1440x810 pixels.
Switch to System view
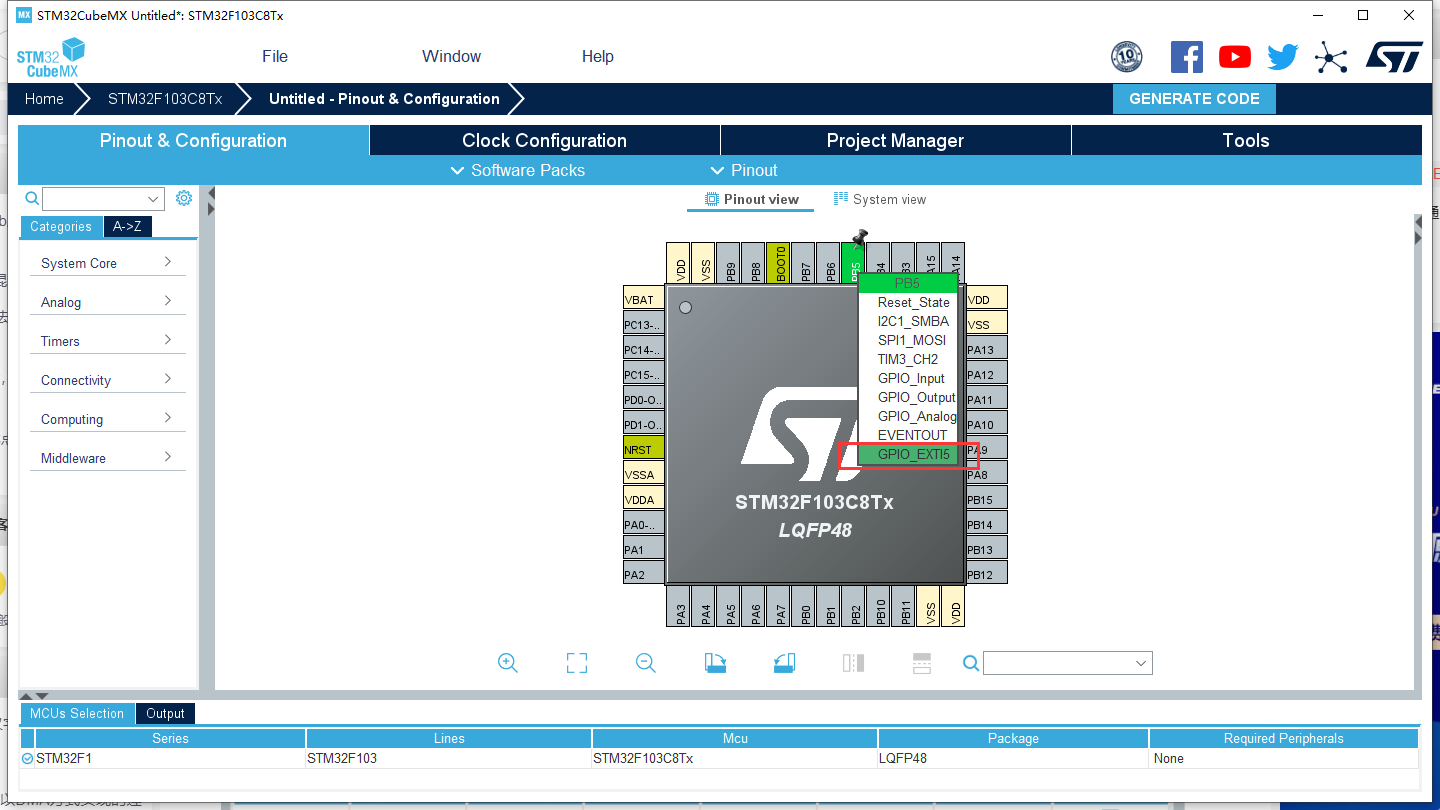click(880, 199)
